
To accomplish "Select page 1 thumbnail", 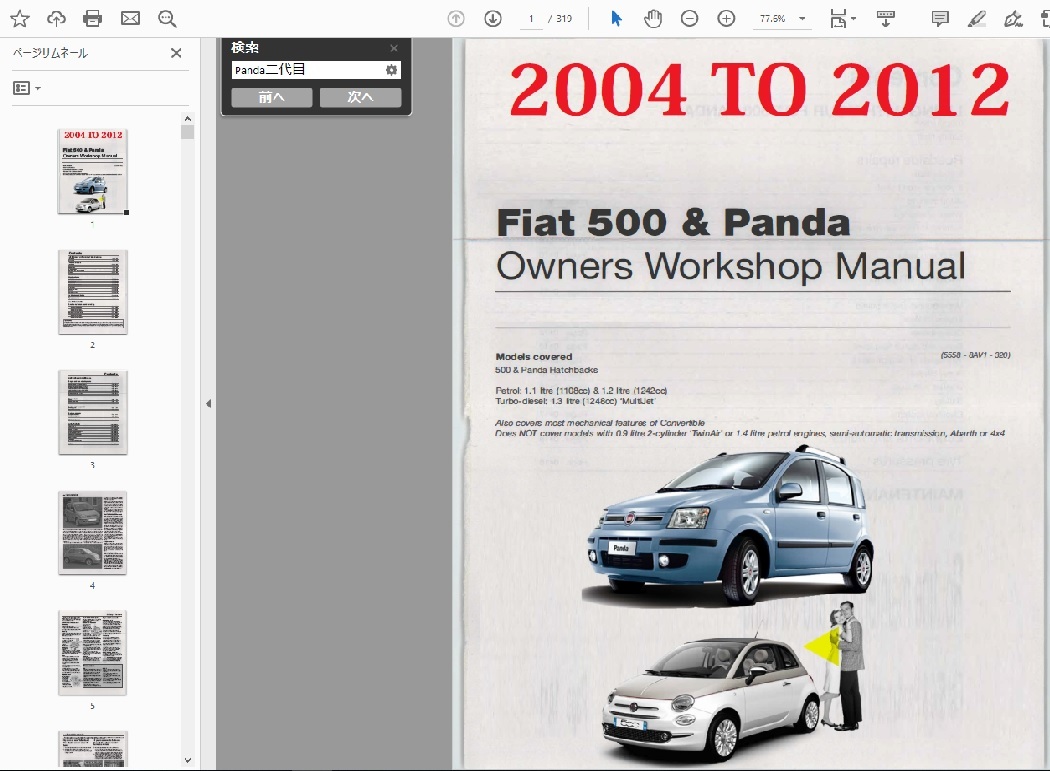I will coord(92,171).
